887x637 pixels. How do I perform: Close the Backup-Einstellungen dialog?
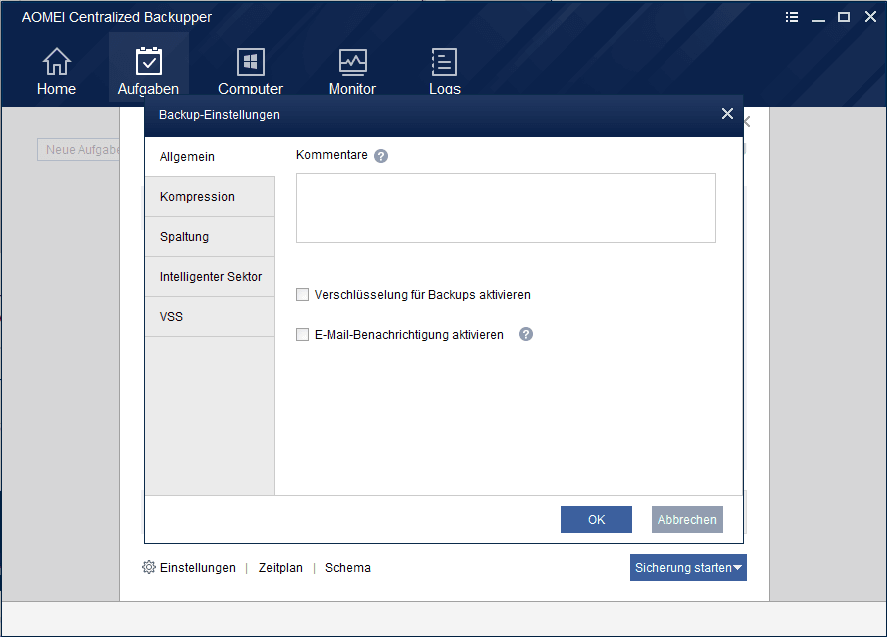(727, 114)
